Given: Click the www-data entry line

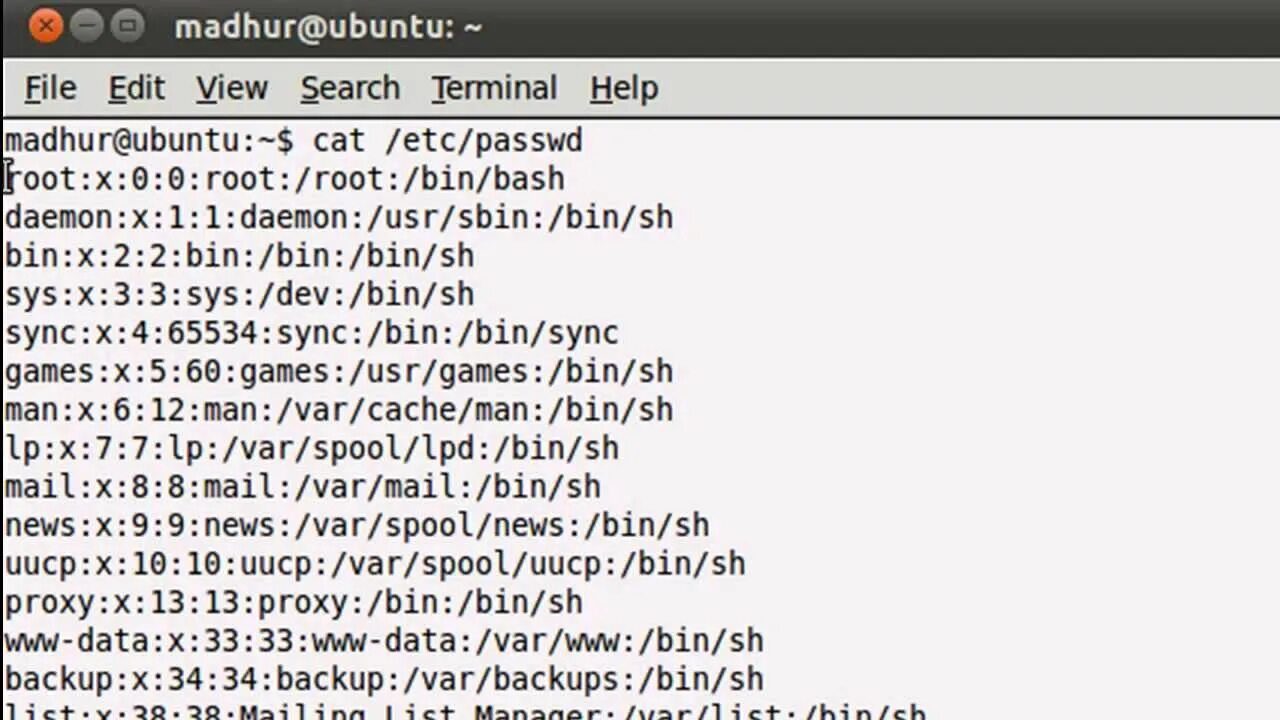Looking at the screenshot, I should 384,640.
